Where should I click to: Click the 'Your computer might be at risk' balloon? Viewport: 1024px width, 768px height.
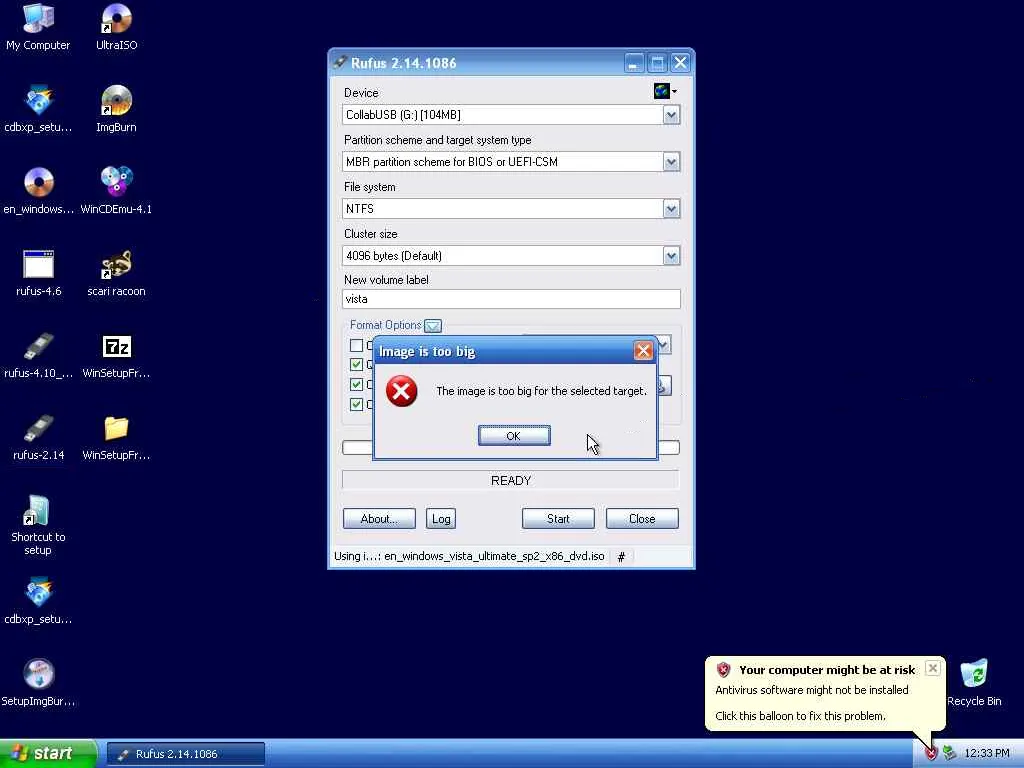point(825,693)
